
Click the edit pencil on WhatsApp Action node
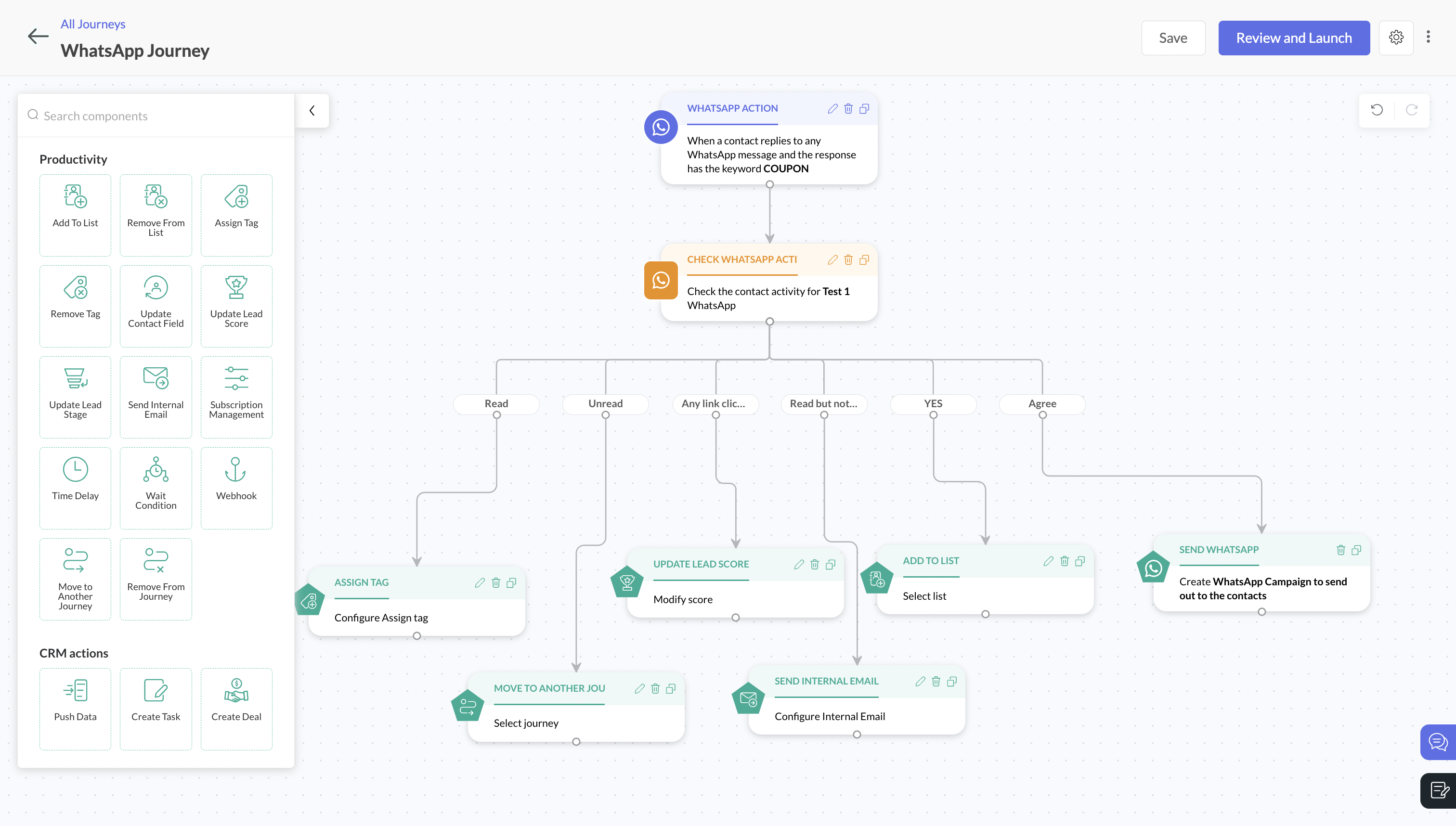coord(832,108)
